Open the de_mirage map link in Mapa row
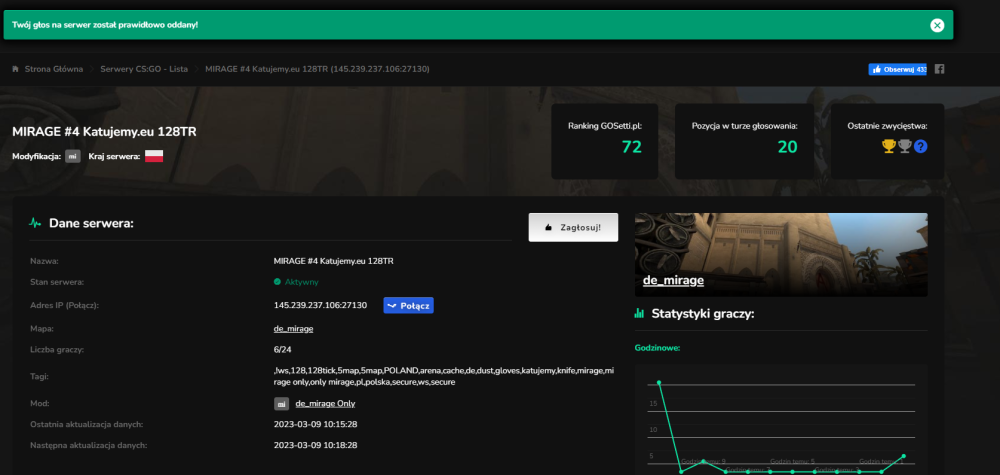The height and width of the screenshot is (475, 1000). [293, 329]
